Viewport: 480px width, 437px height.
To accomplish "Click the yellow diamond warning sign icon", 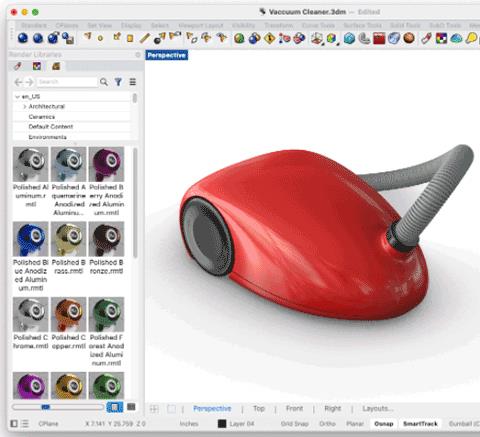I will 269,38.
